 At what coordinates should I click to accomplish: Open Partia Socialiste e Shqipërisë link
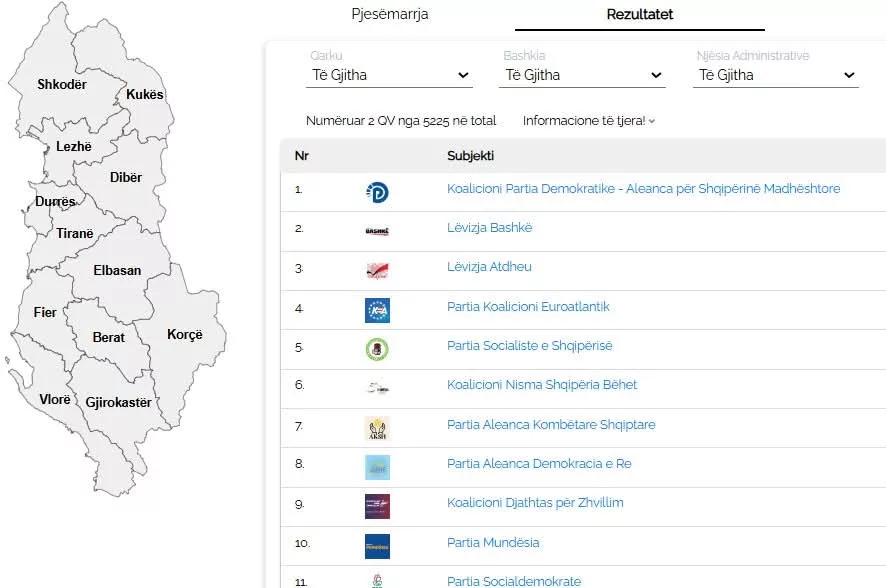coord(529,346)
